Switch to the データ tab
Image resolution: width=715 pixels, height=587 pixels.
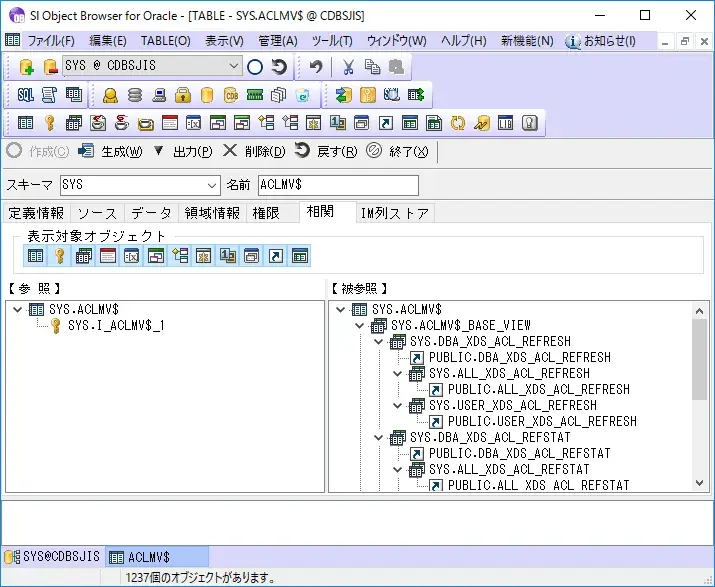150,213
